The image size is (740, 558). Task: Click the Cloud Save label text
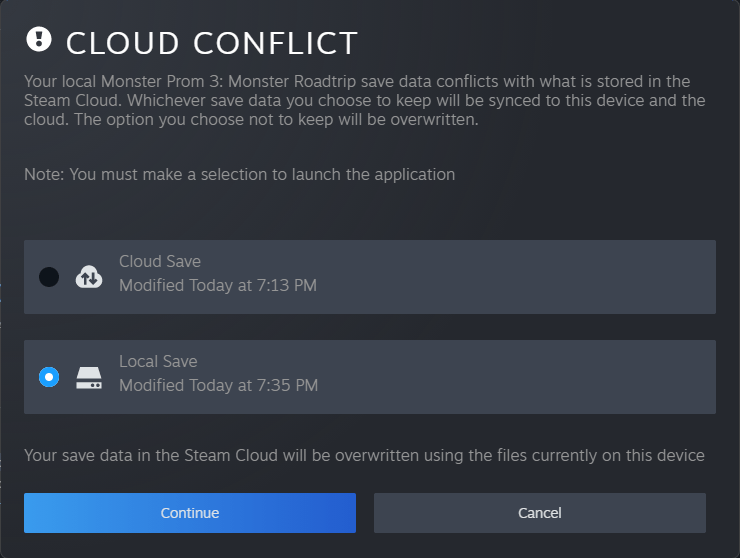[x=160, y=262]
